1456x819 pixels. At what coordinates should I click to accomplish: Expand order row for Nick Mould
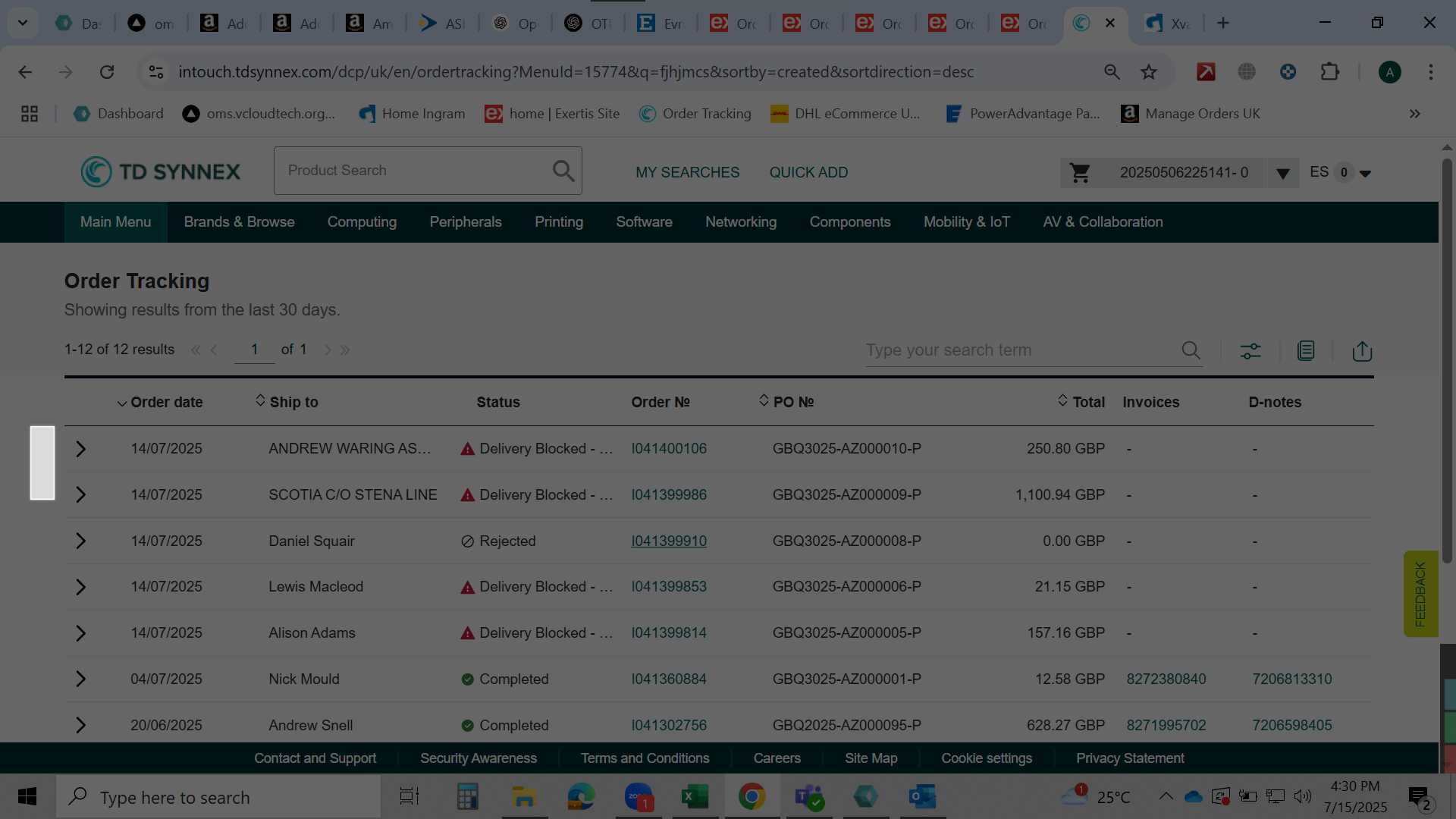click(x=80, y=679)
